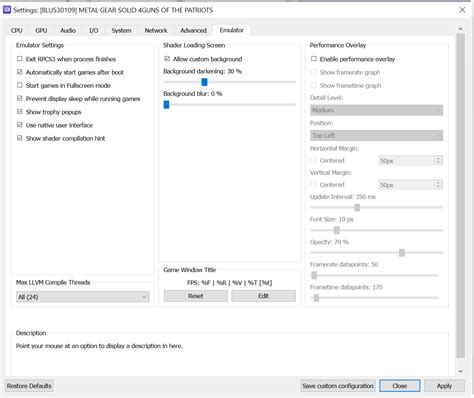
Task: Click the Close button at the bottom
Action: coord(400,386)
